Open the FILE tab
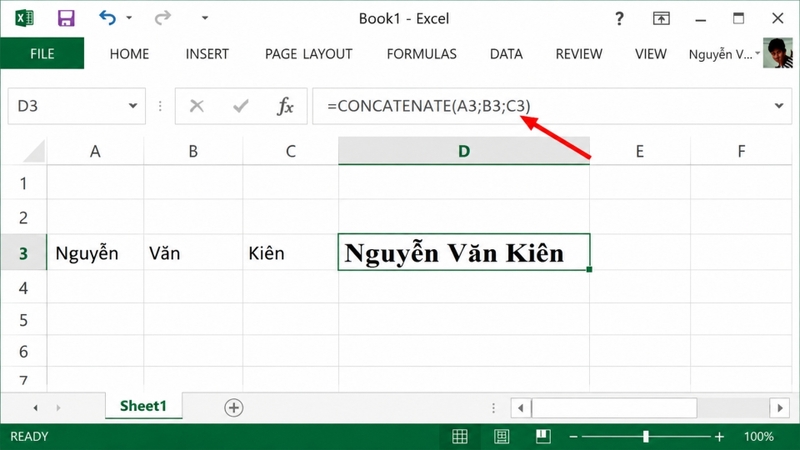 click(x=42, y=54)
